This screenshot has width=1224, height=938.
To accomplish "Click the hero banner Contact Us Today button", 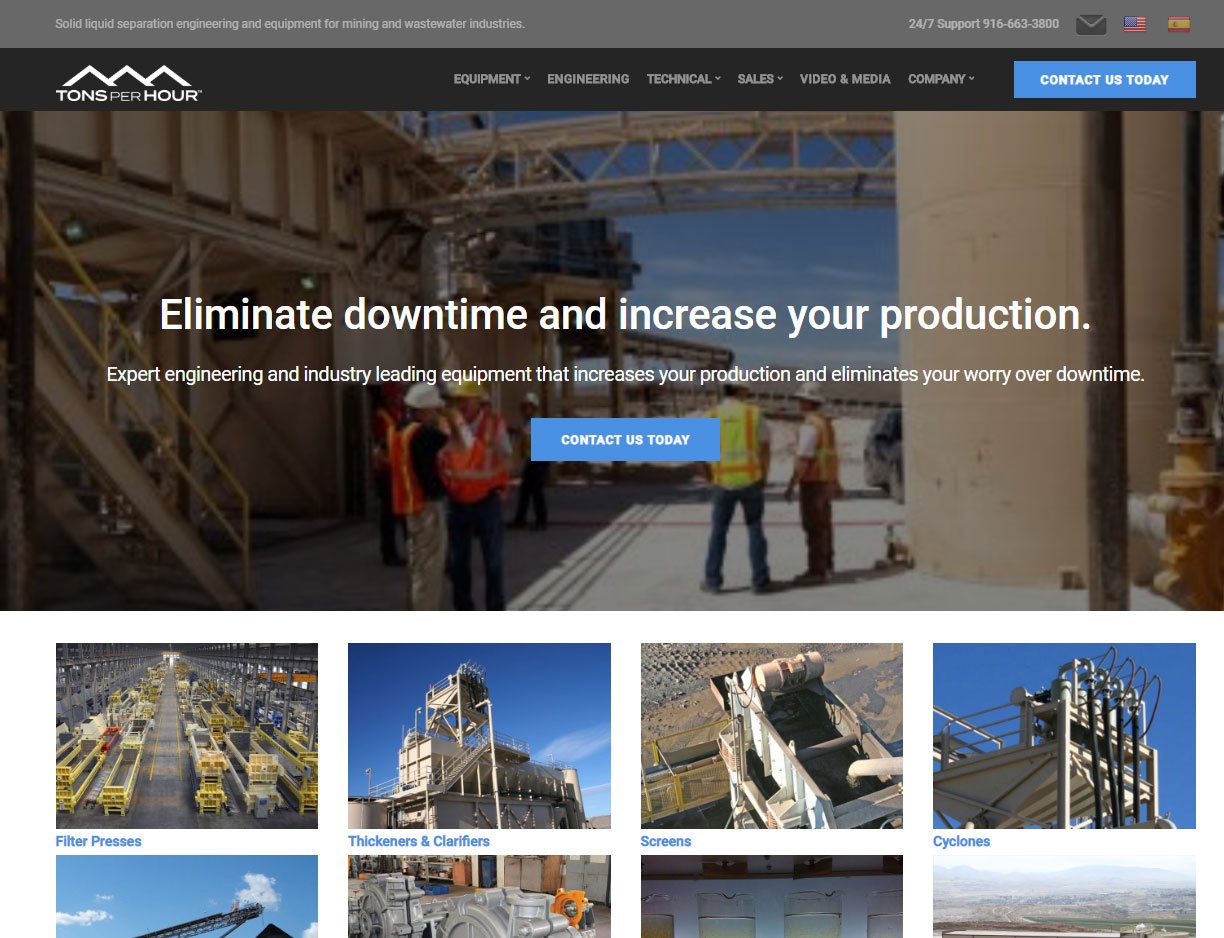I will tap(625, 440).
